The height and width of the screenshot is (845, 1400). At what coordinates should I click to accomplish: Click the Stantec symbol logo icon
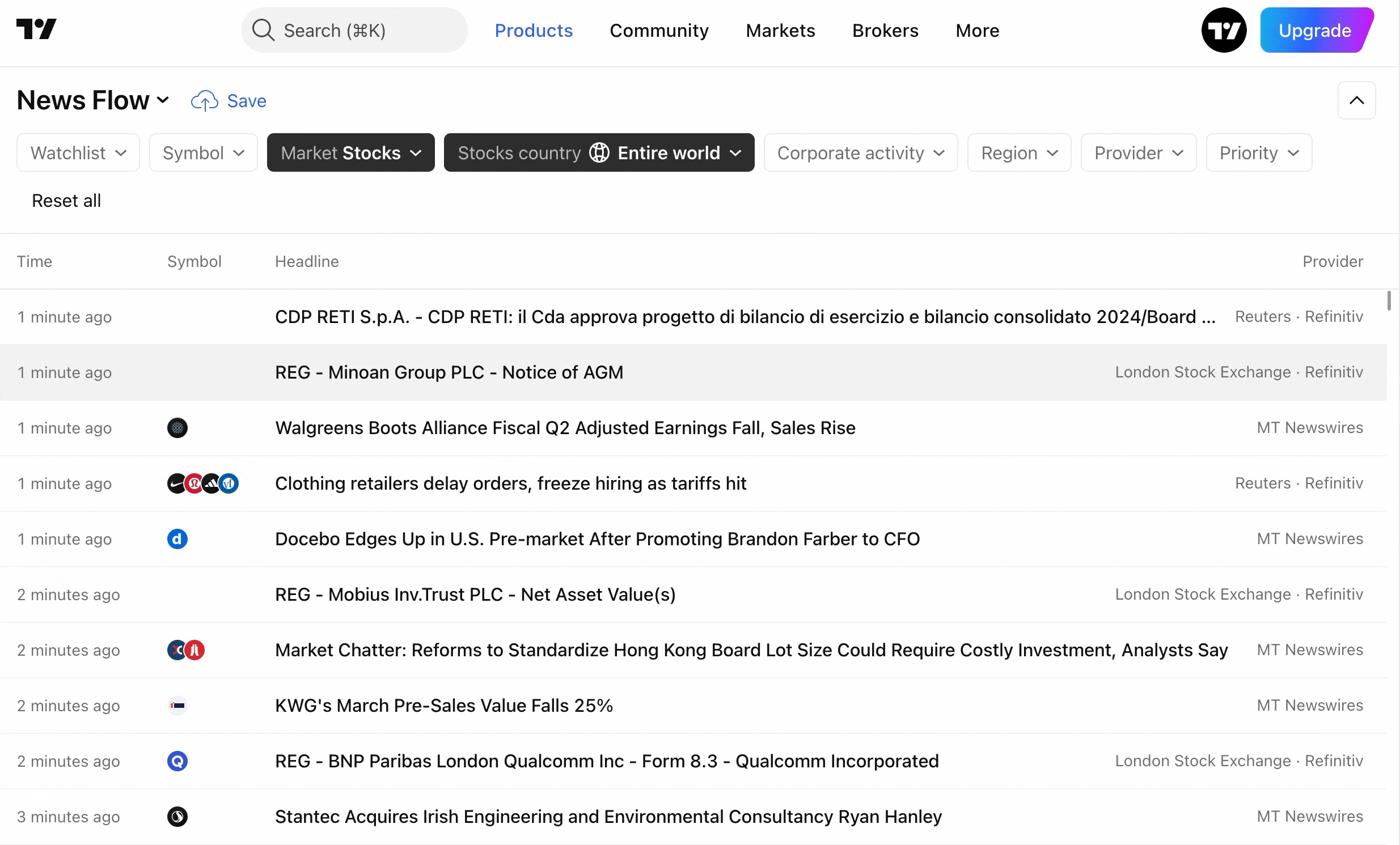[177, 817]
